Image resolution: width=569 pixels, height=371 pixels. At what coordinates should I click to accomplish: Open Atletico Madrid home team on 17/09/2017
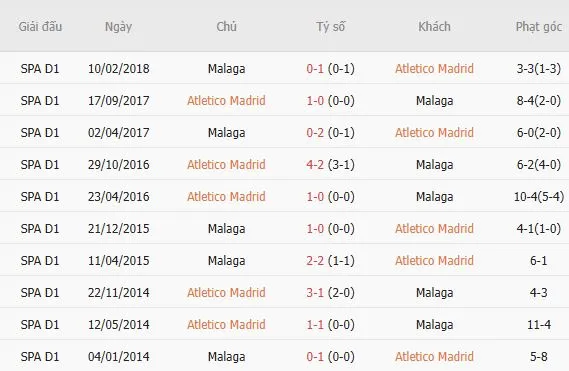tap(226, 101)
